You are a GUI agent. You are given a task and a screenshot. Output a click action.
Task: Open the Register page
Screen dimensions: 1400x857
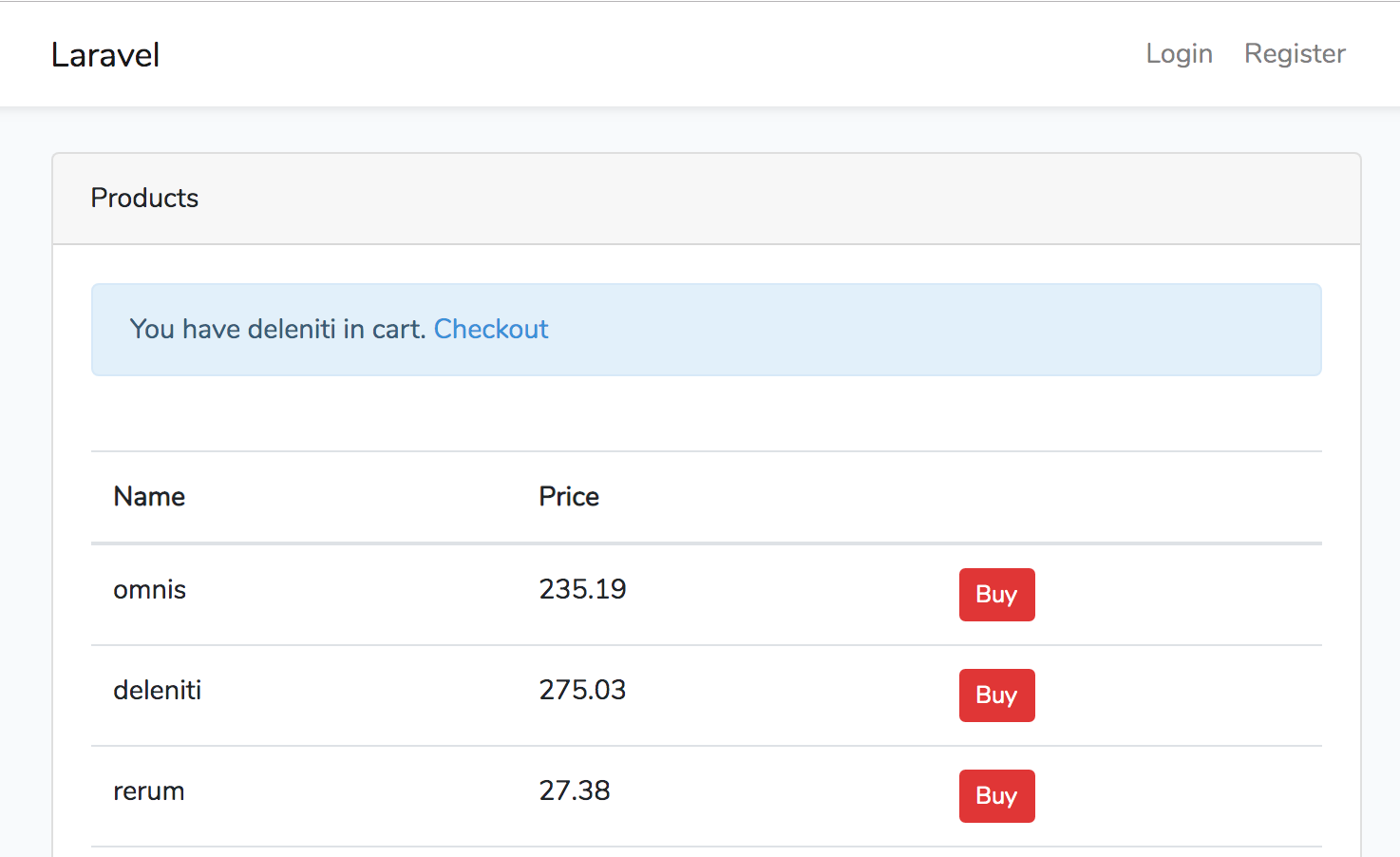(x=1295, y=53)
